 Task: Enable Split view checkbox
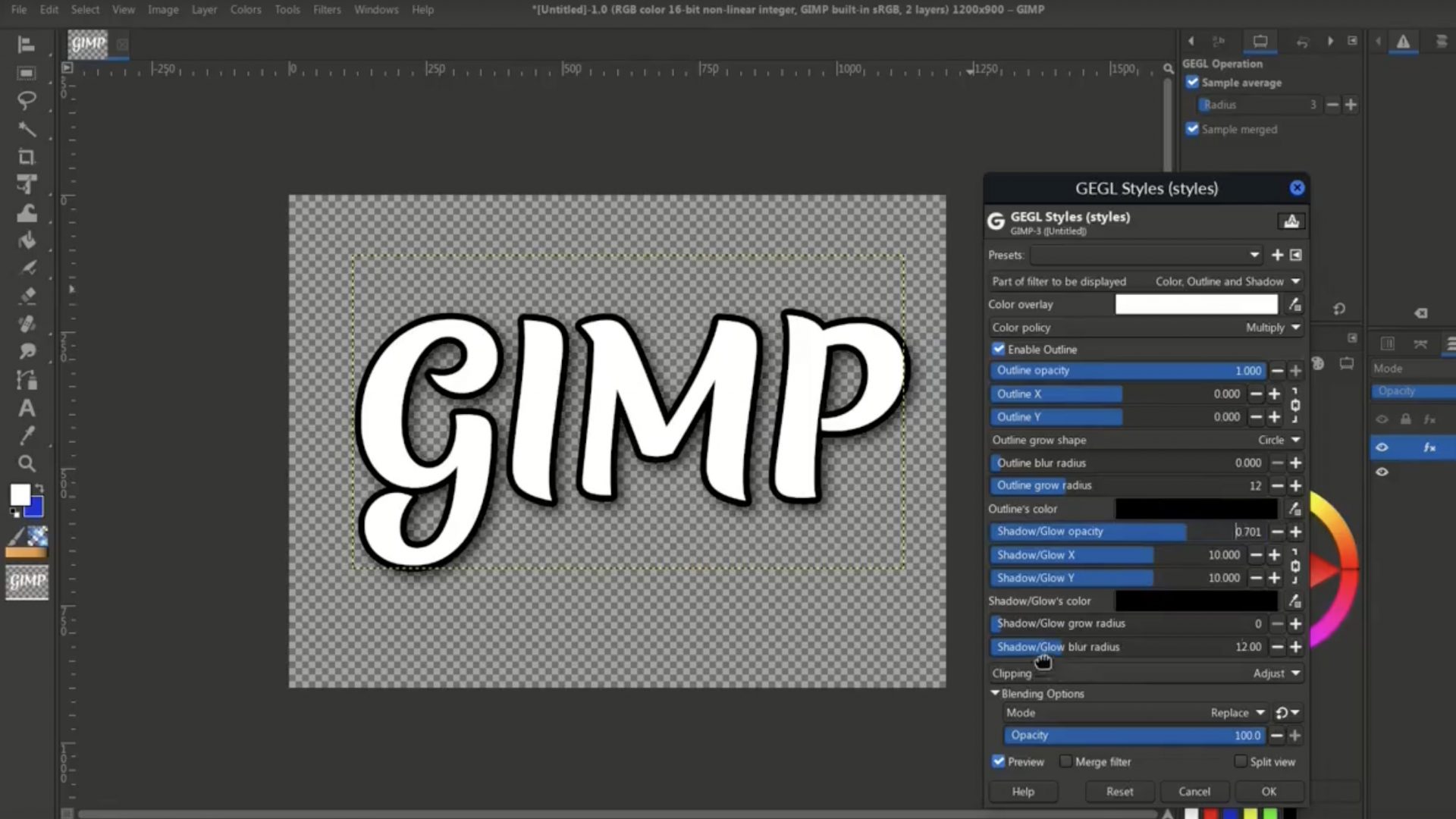click(x=1241, y=761)
